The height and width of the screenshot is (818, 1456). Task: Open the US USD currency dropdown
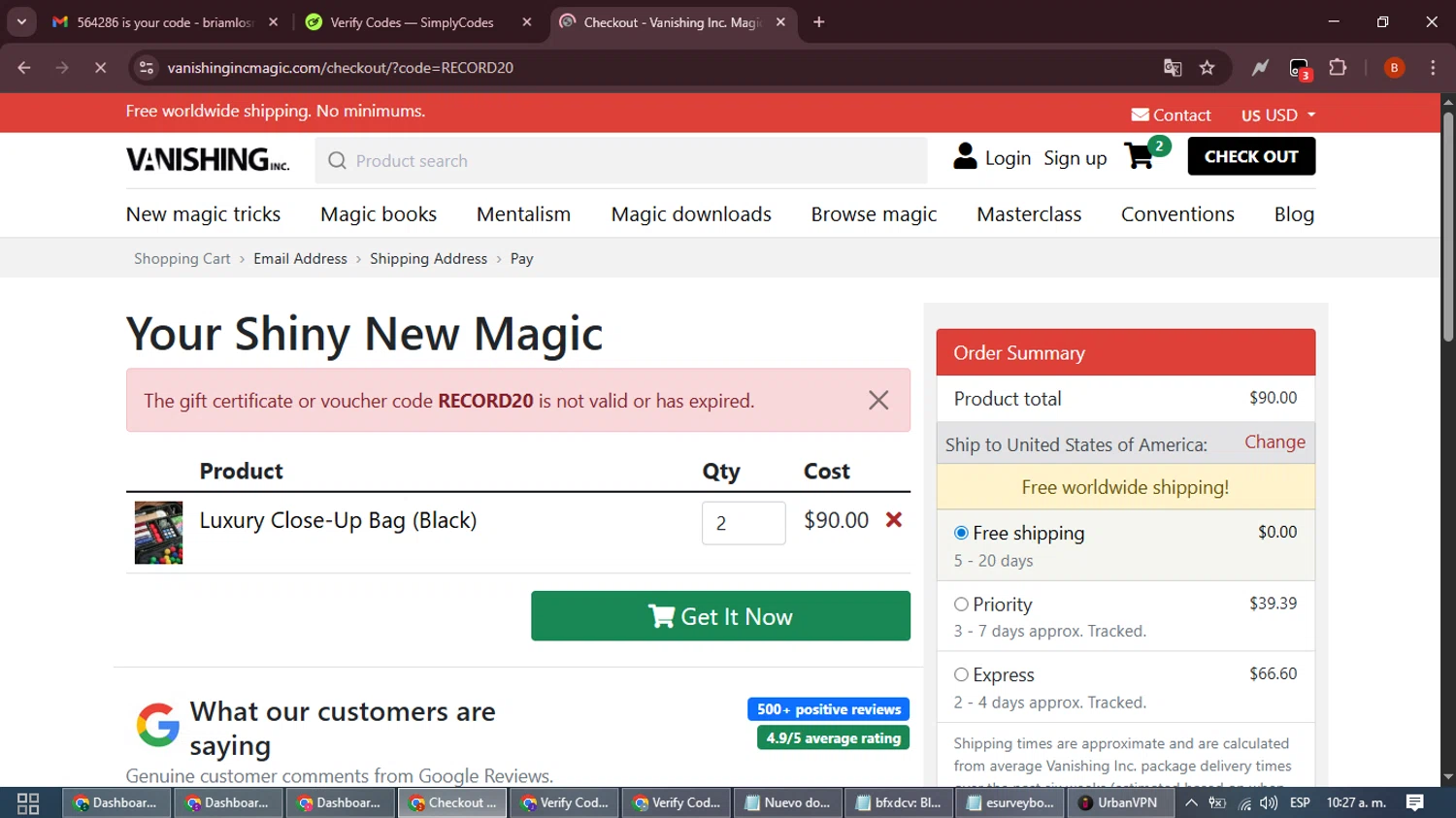[x=1278, y=115]
